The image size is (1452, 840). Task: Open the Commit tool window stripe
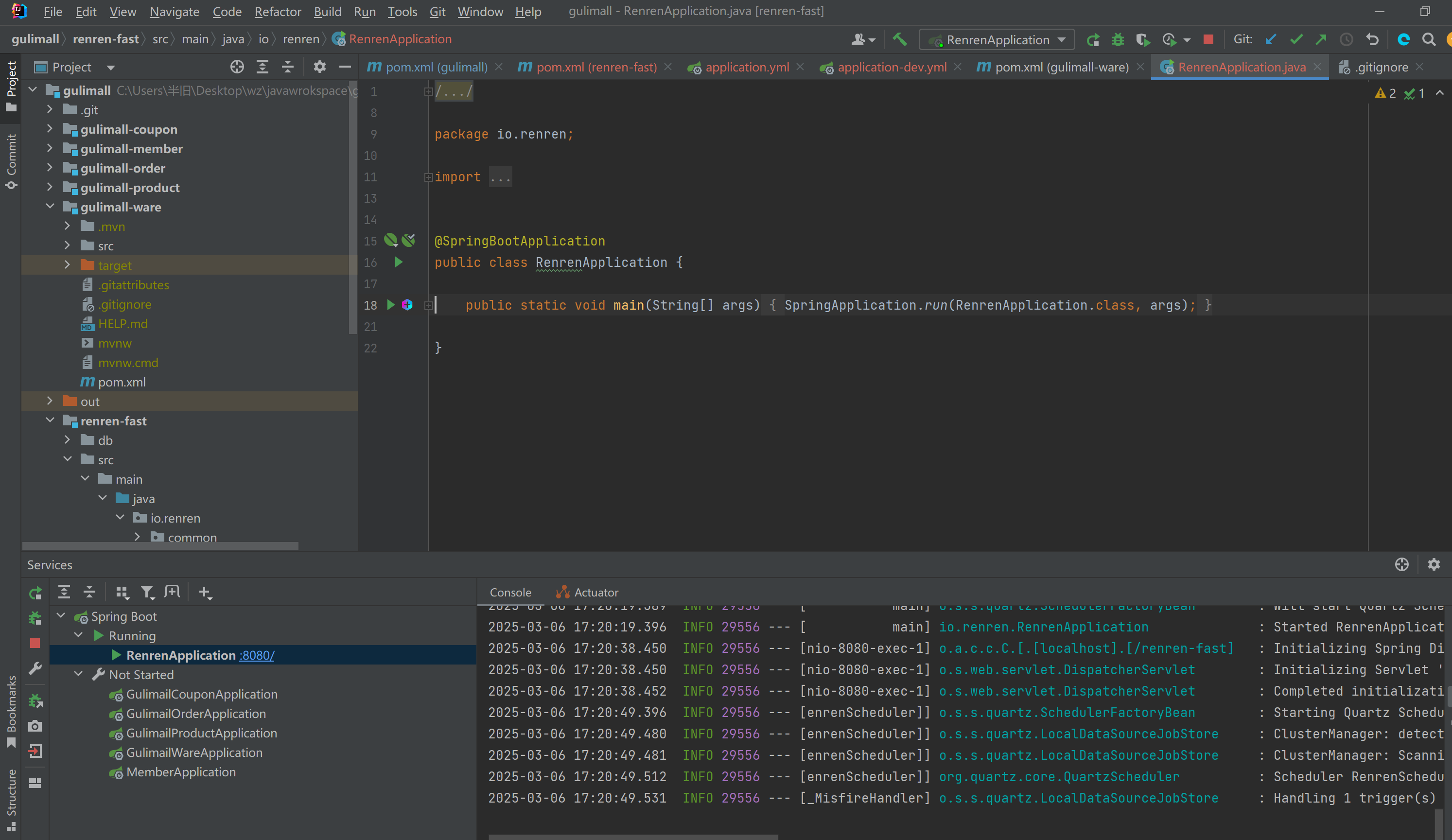tap(11, 161)
